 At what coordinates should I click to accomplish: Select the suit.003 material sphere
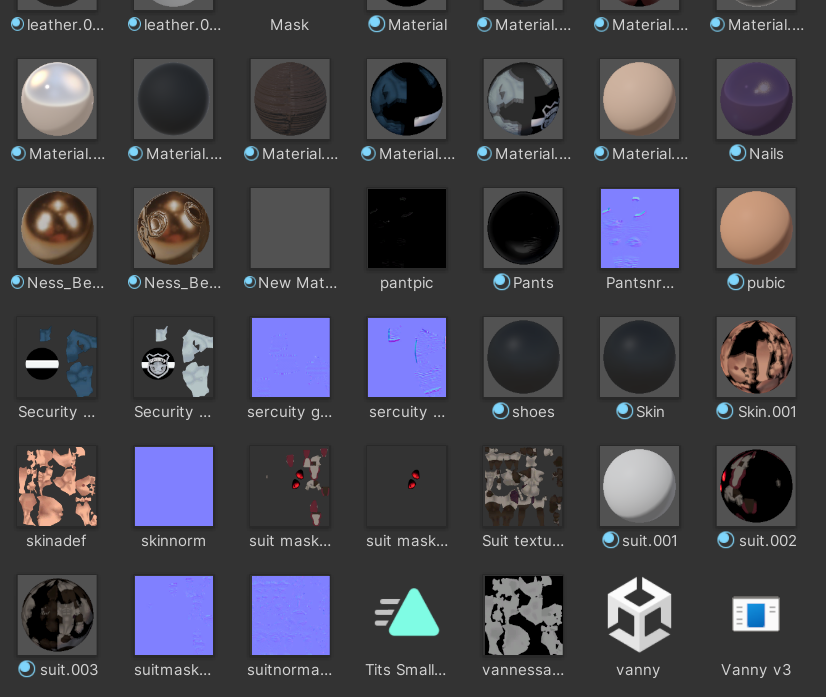click(x=57, y=615)
